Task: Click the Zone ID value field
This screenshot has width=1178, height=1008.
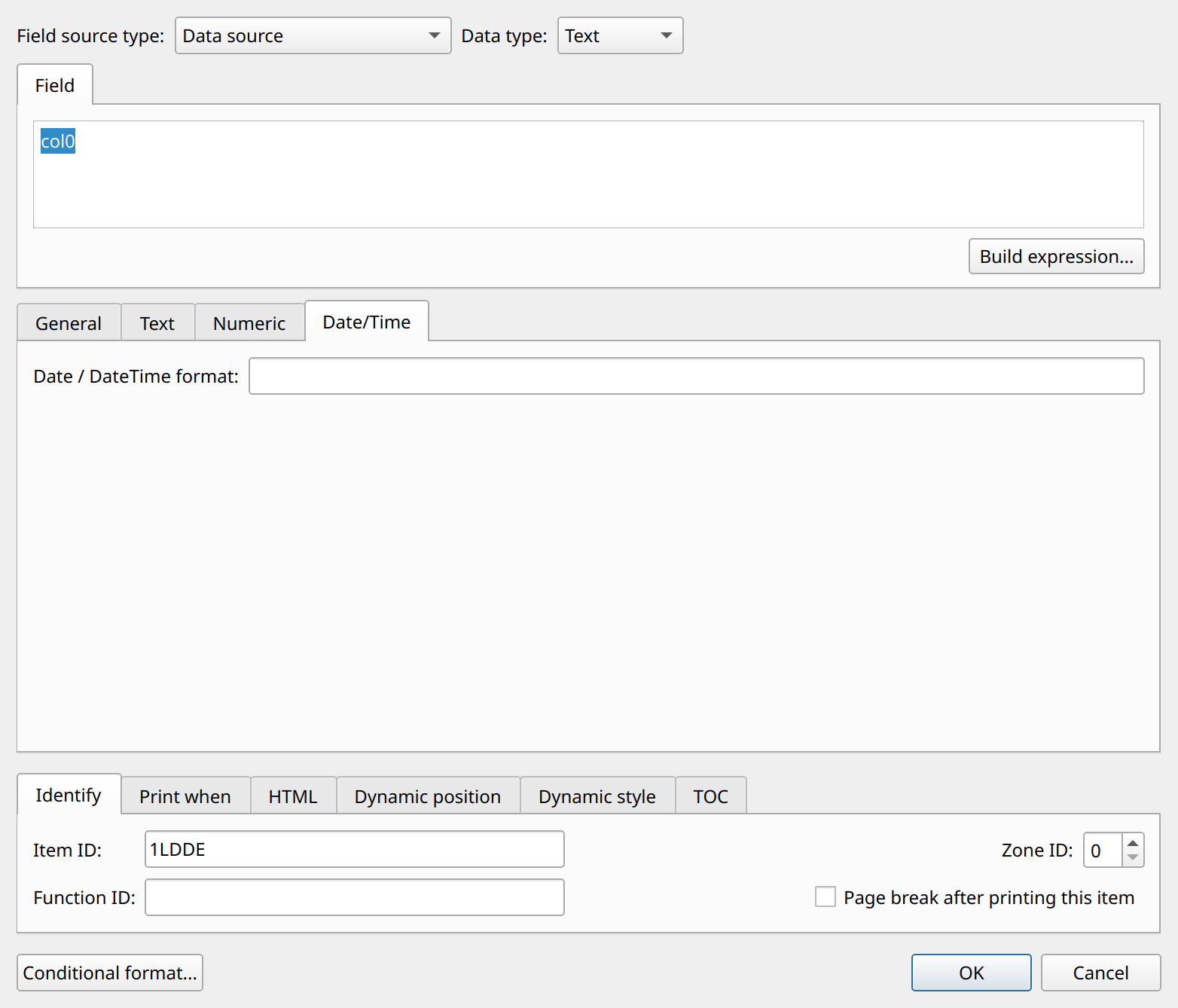Action: pos(1103,850)
